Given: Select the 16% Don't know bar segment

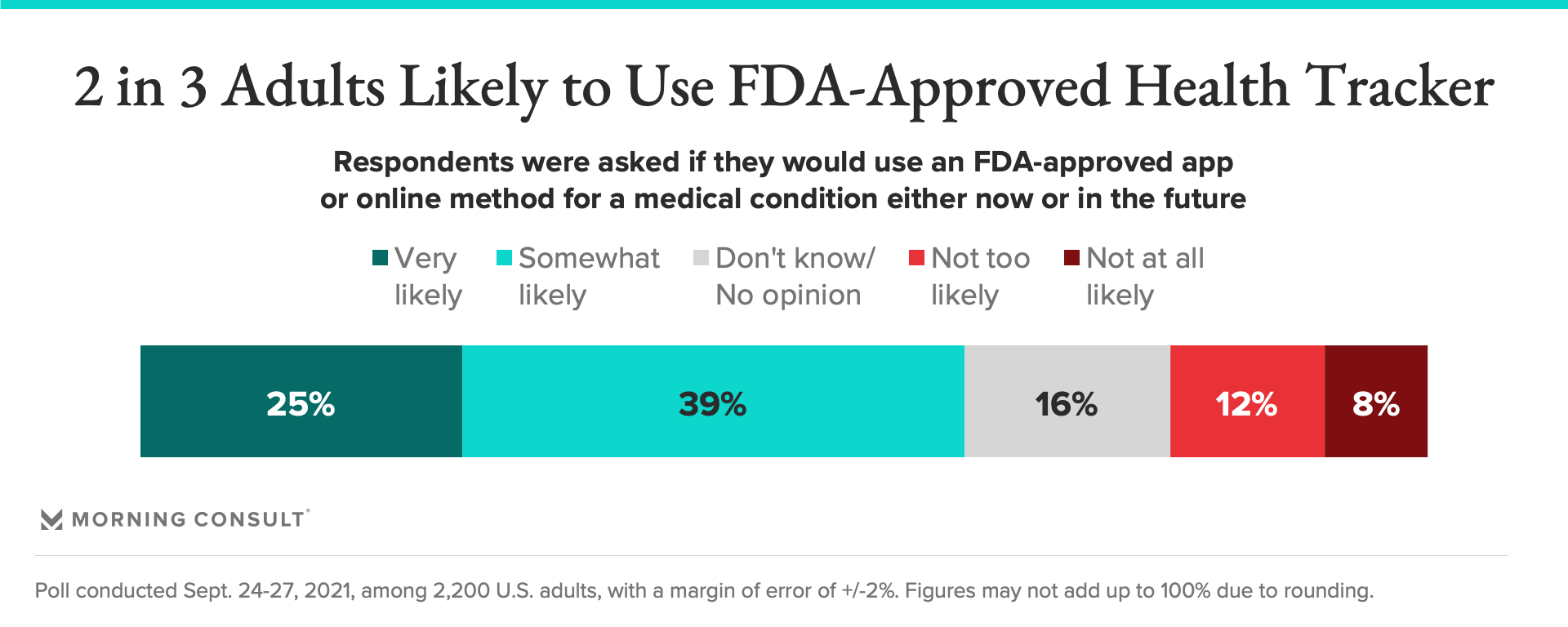Looking at the screenshot, I should tap(1067, 402).
